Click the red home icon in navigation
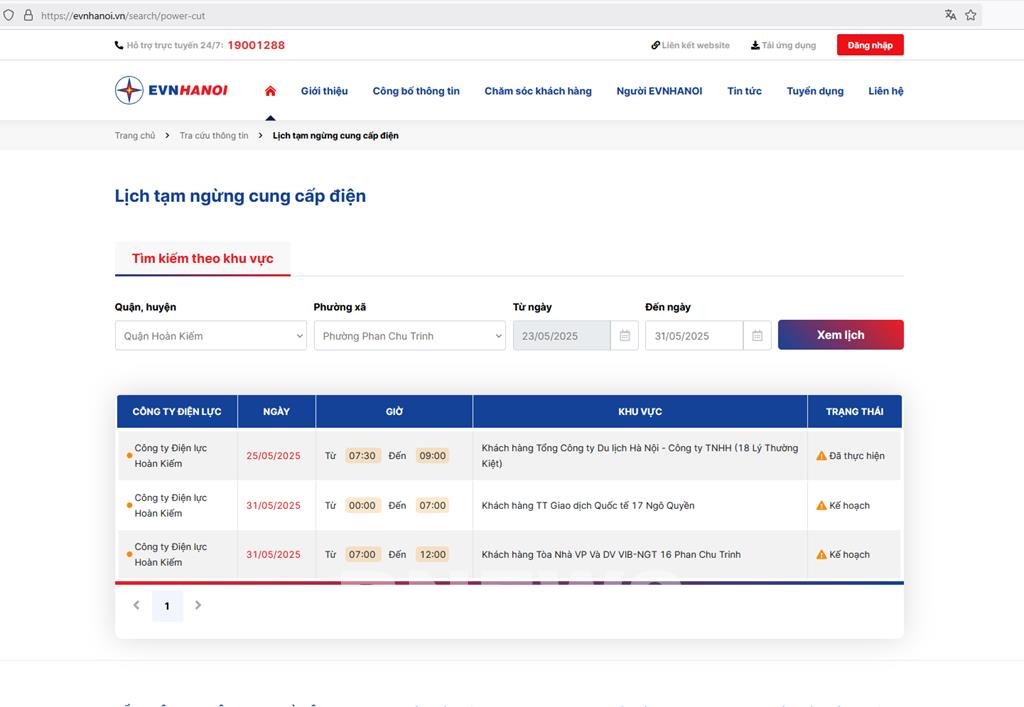Viewport: 1024px width, 707px height. tap(270, 91)
